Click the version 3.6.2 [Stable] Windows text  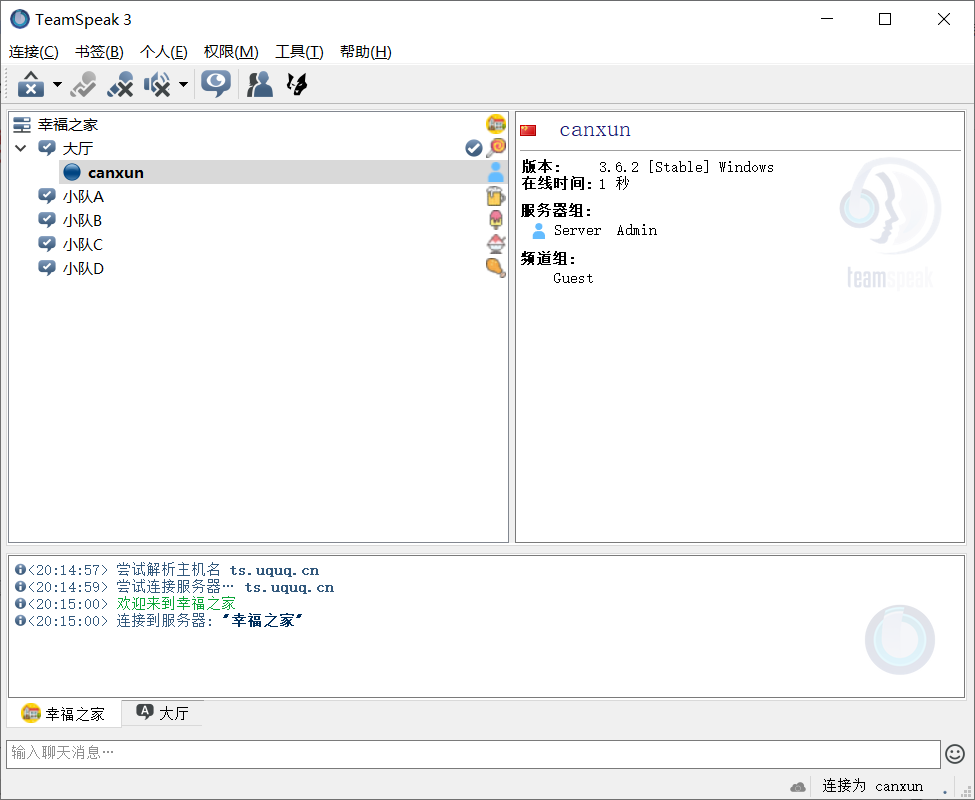pyautogui.click(x=686, y=167)
